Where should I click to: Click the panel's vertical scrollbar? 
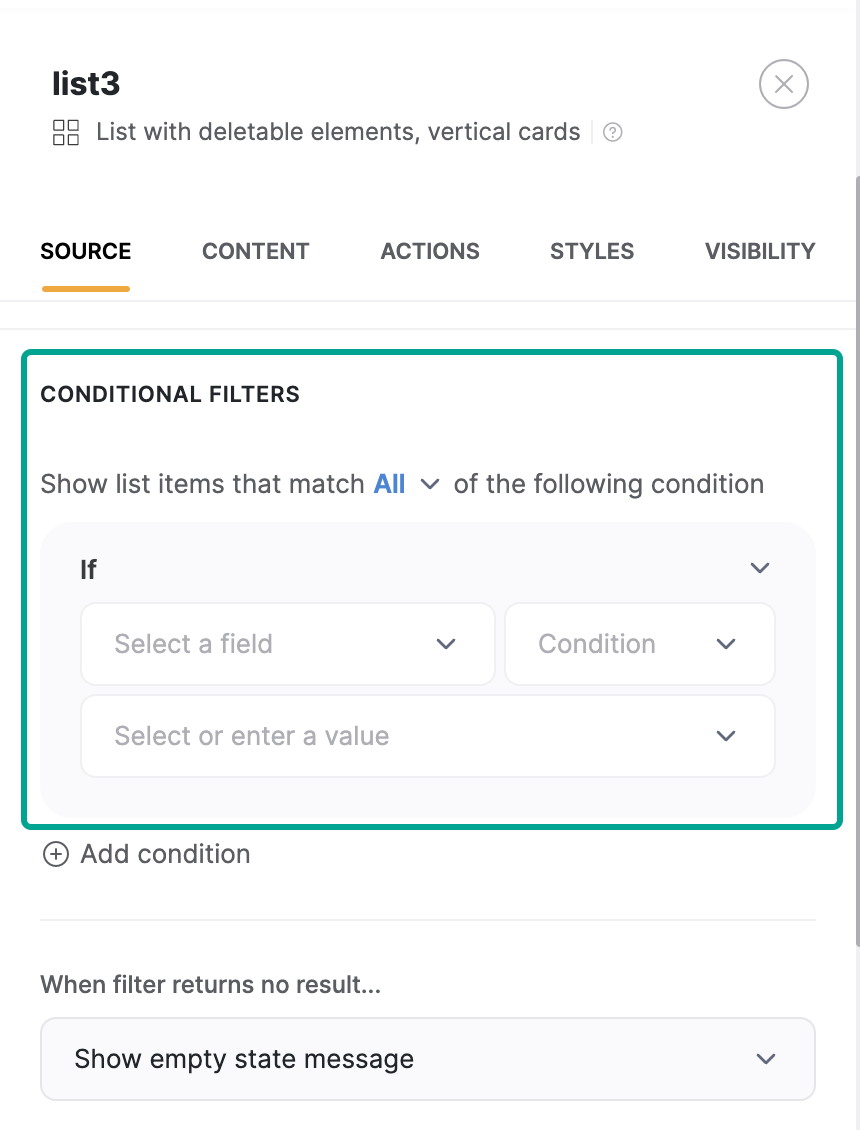click(x=855, y=560)
